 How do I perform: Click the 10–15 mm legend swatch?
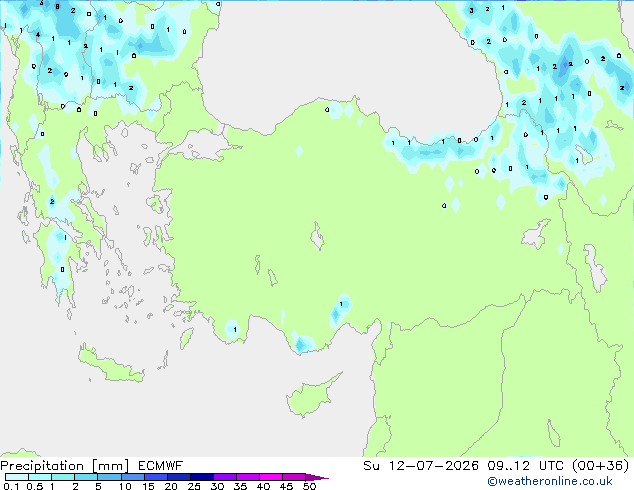click(x=133, y=477)
